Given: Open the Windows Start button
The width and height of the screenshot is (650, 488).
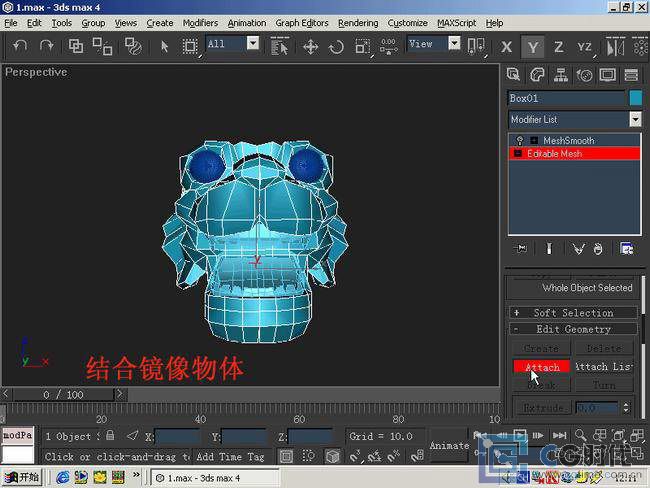Looking at the screenshot, I should click(x=22, y=477).
